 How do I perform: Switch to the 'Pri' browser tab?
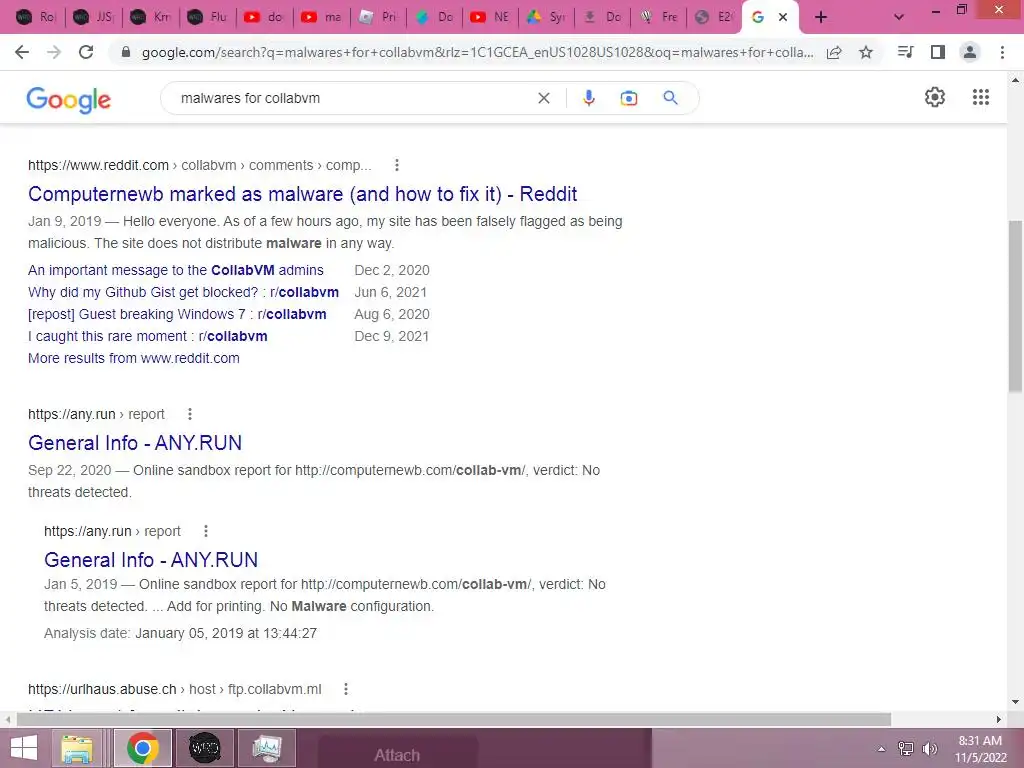(379, 17)
